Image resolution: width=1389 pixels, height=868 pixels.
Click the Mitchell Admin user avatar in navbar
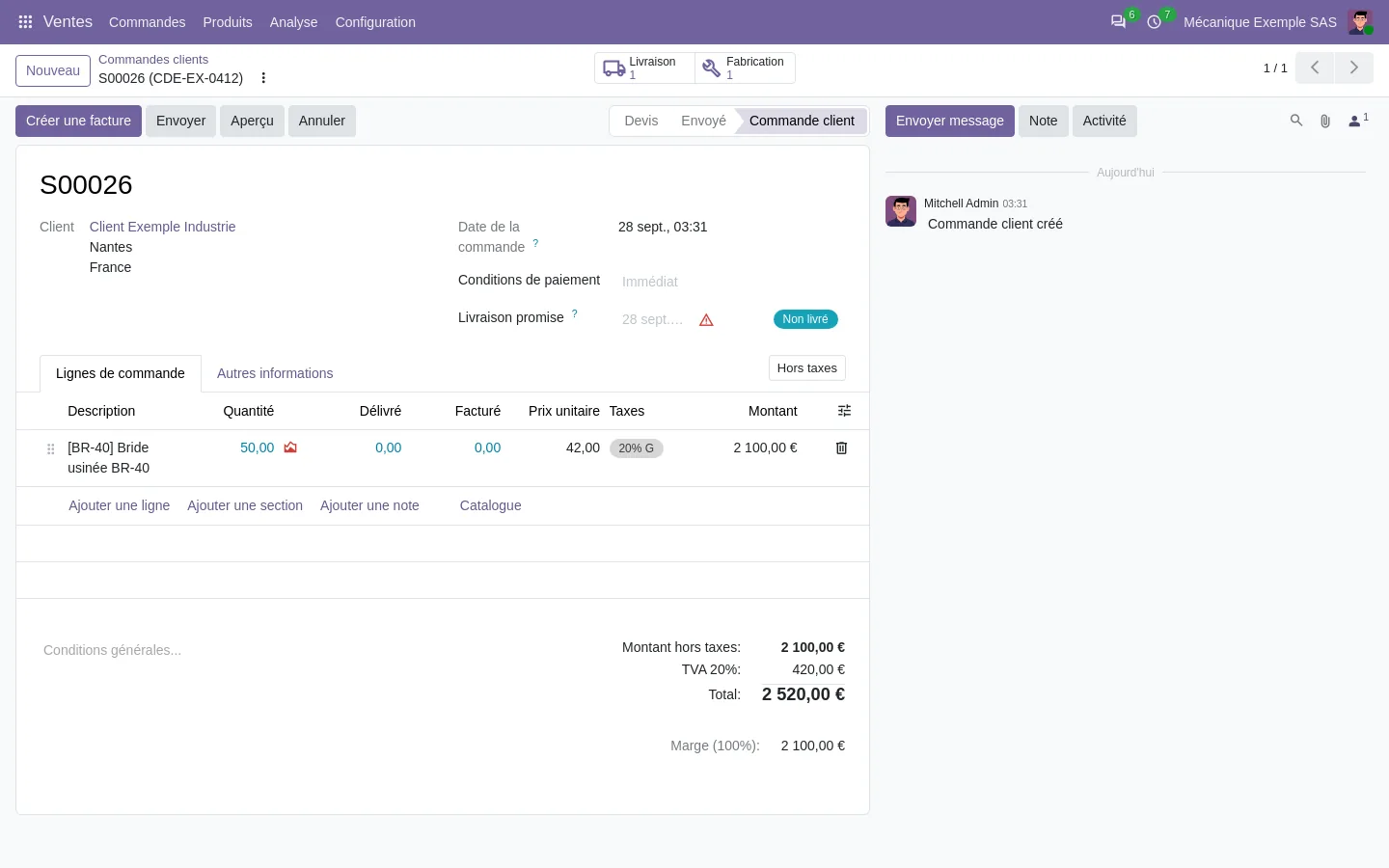tap(1360, 22)
